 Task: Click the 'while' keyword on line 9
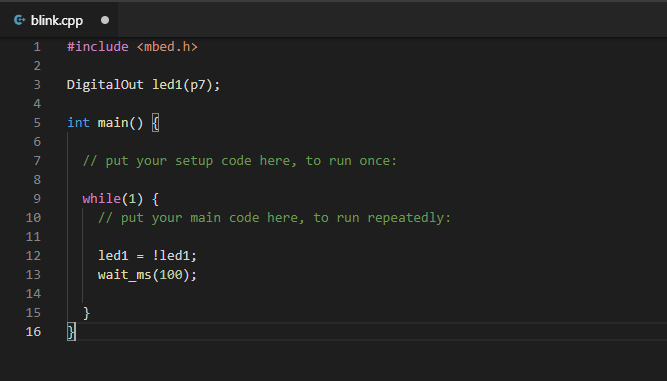coord(102,199)
